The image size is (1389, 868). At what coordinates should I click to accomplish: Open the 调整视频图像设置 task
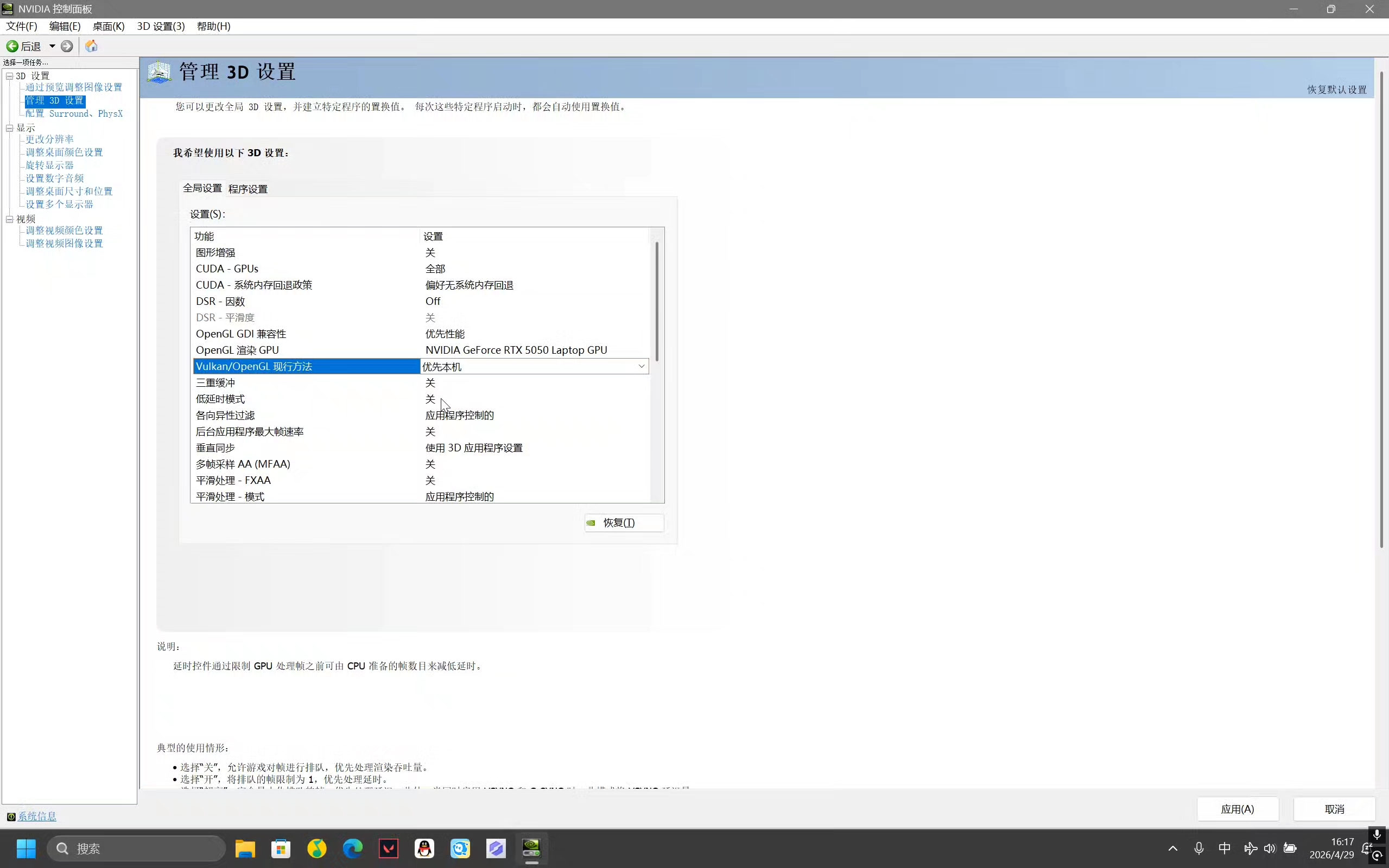pos(64,244)
